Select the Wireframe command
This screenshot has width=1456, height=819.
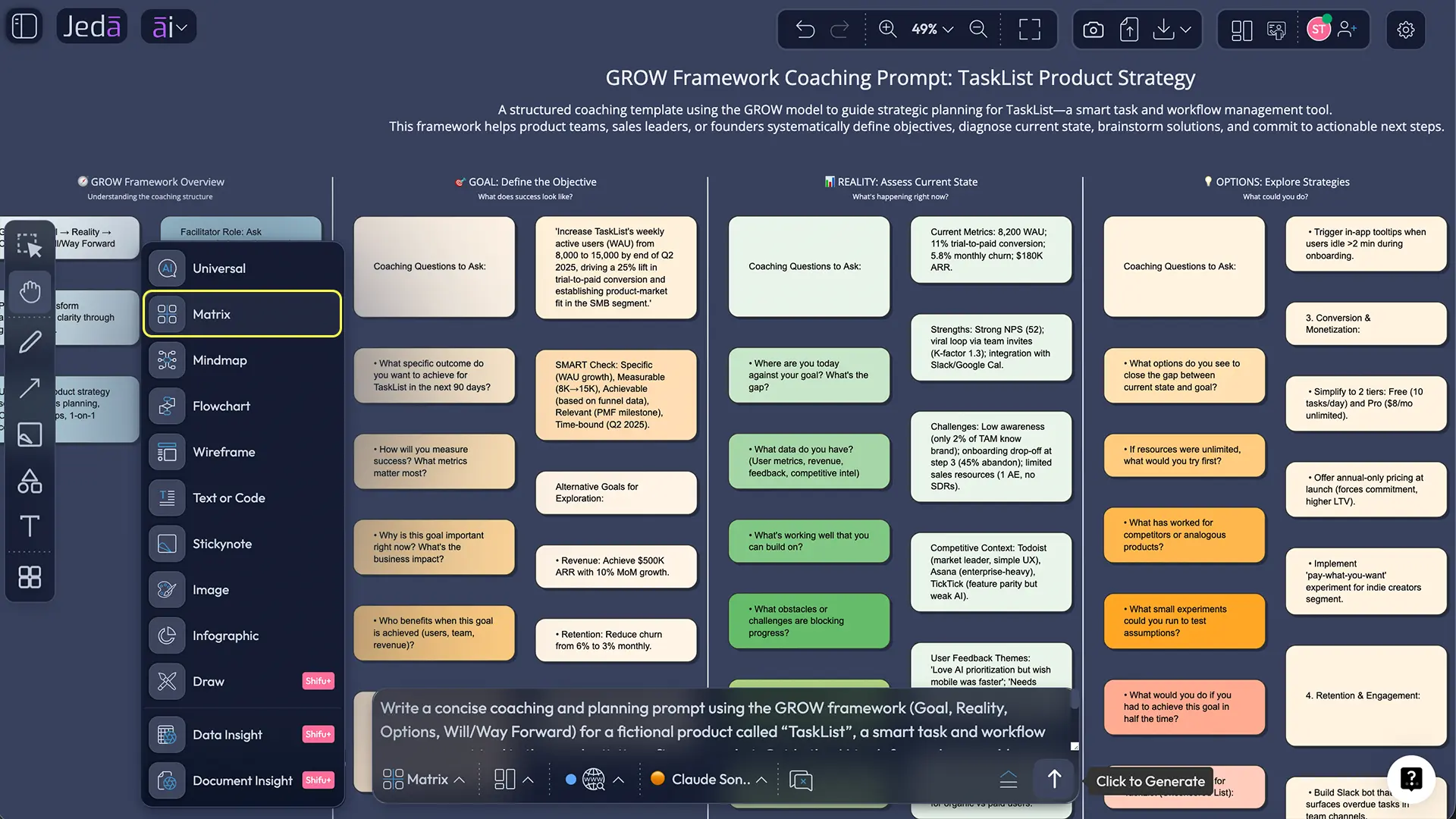(242, 452)
